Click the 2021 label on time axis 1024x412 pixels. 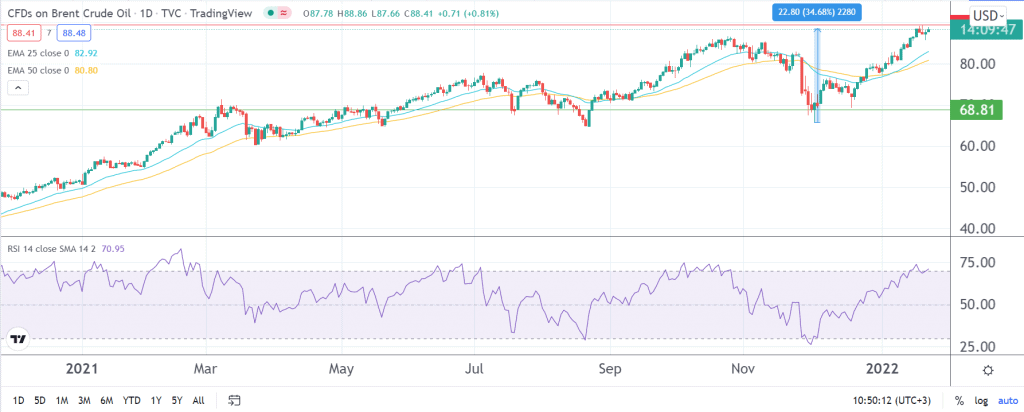[82, 370]
